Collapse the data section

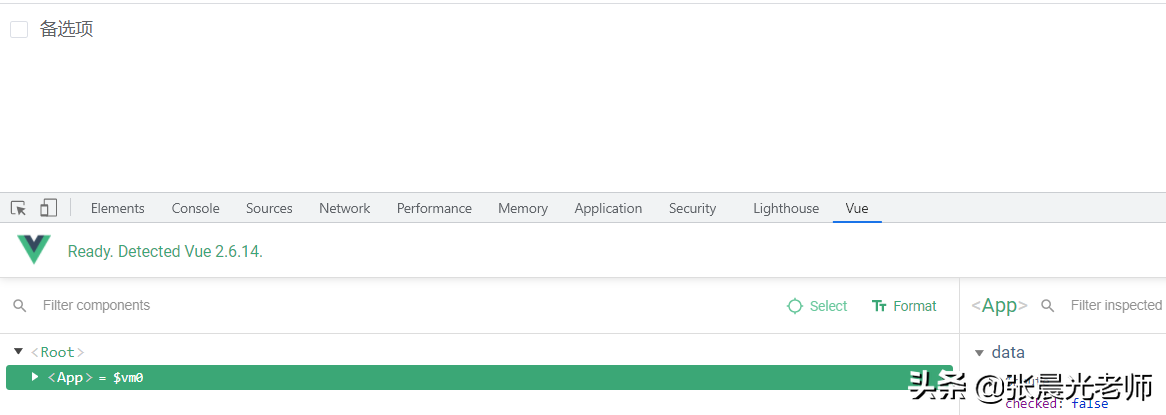coord(979,352)
